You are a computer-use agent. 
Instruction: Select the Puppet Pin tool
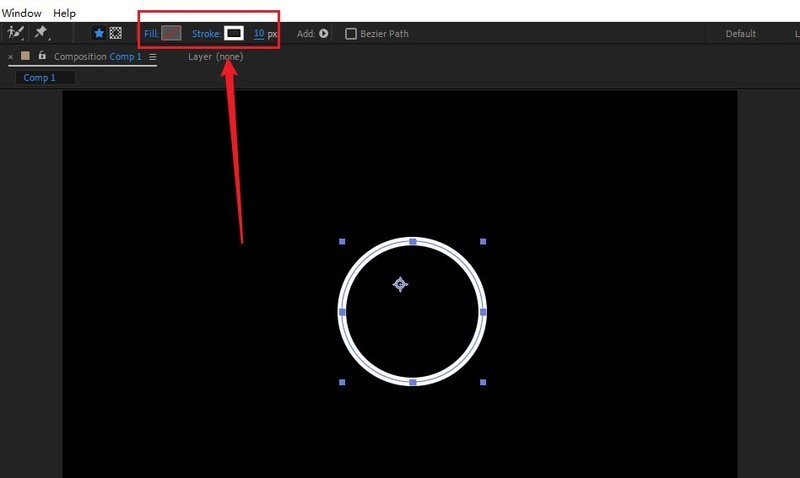[41, 33]
